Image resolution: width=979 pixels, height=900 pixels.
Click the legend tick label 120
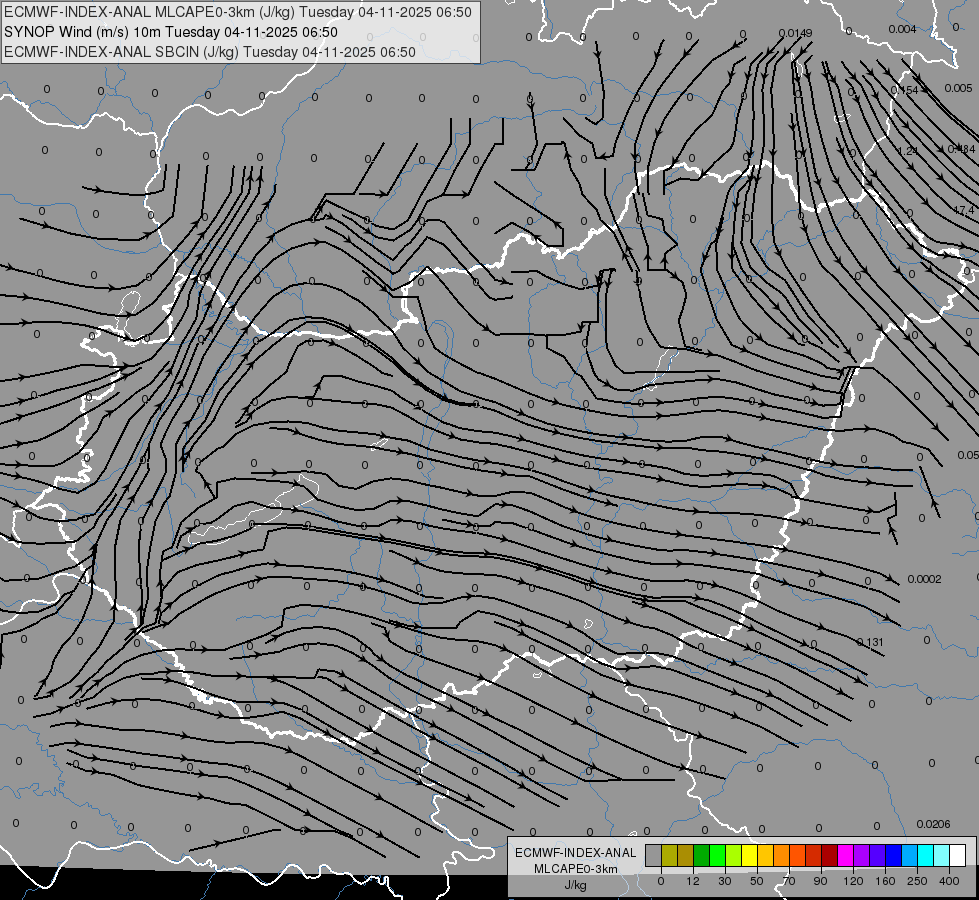854,881
